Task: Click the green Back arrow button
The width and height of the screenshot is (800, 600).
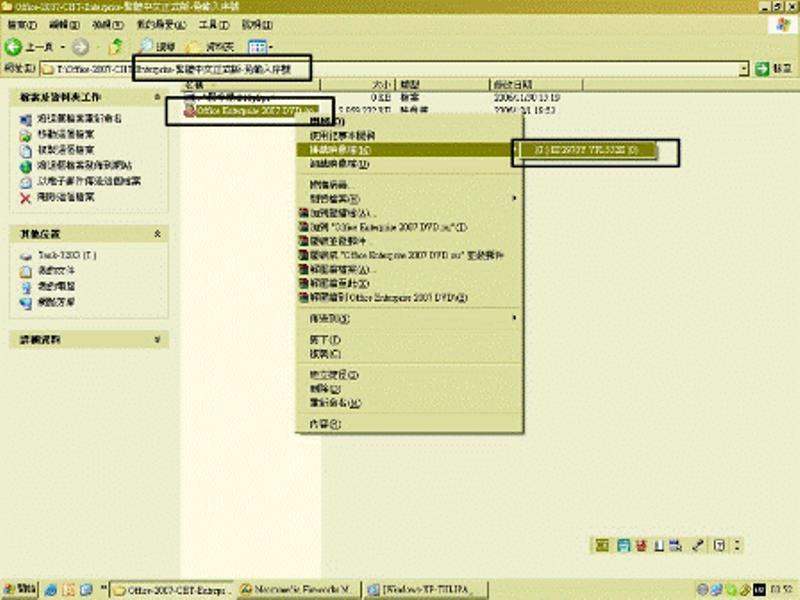Action: tap(13, 47)
